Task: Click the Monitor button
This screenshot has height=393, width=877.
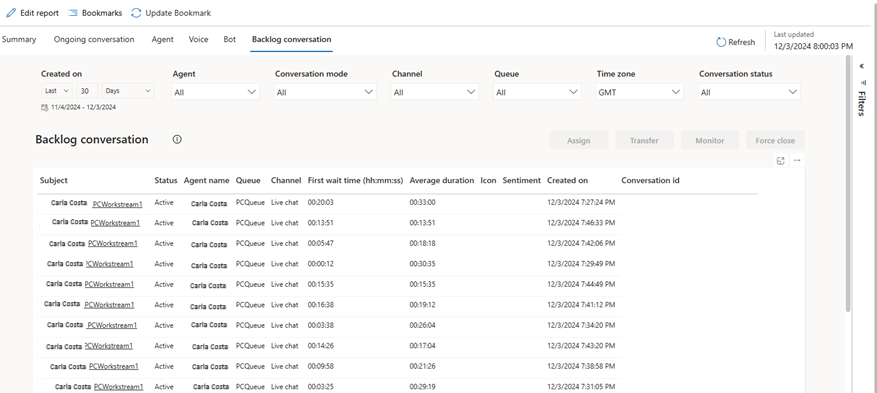Action: pos(710,140)
